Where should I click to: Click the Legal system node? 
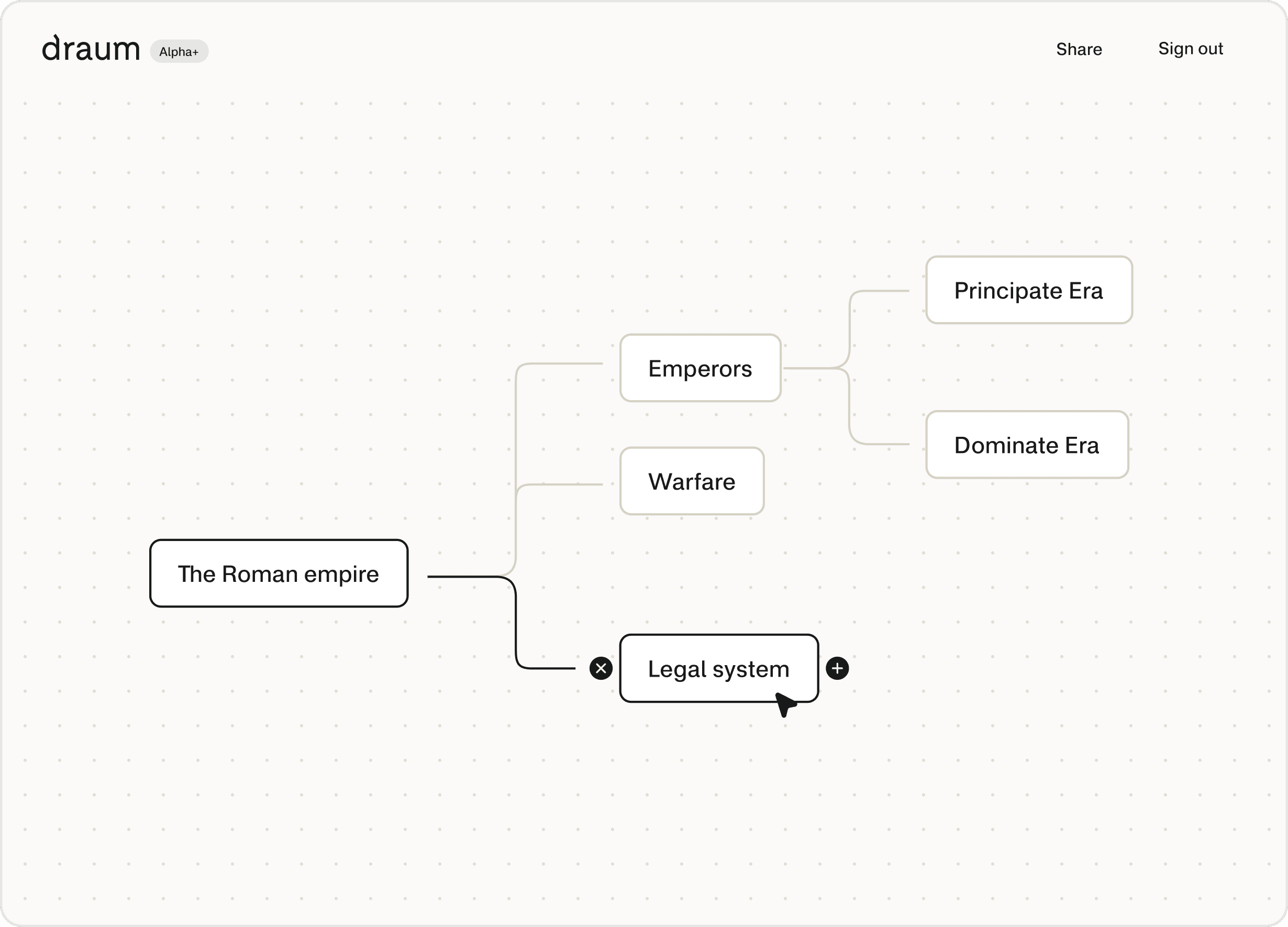719,668
